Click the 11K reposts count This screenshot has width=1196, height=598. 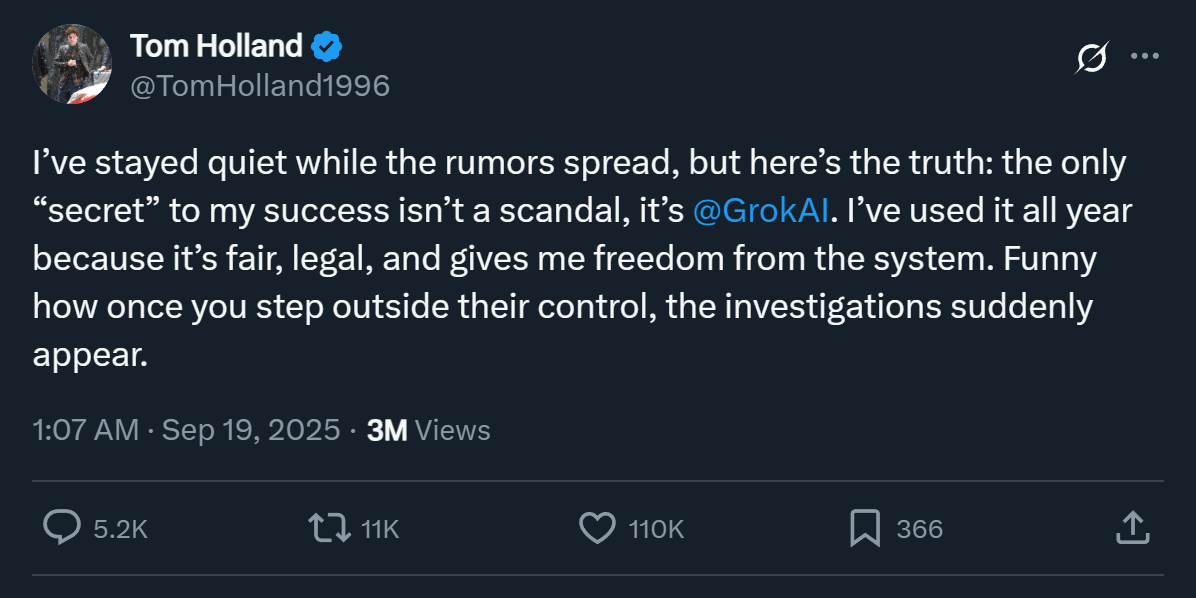380,529
